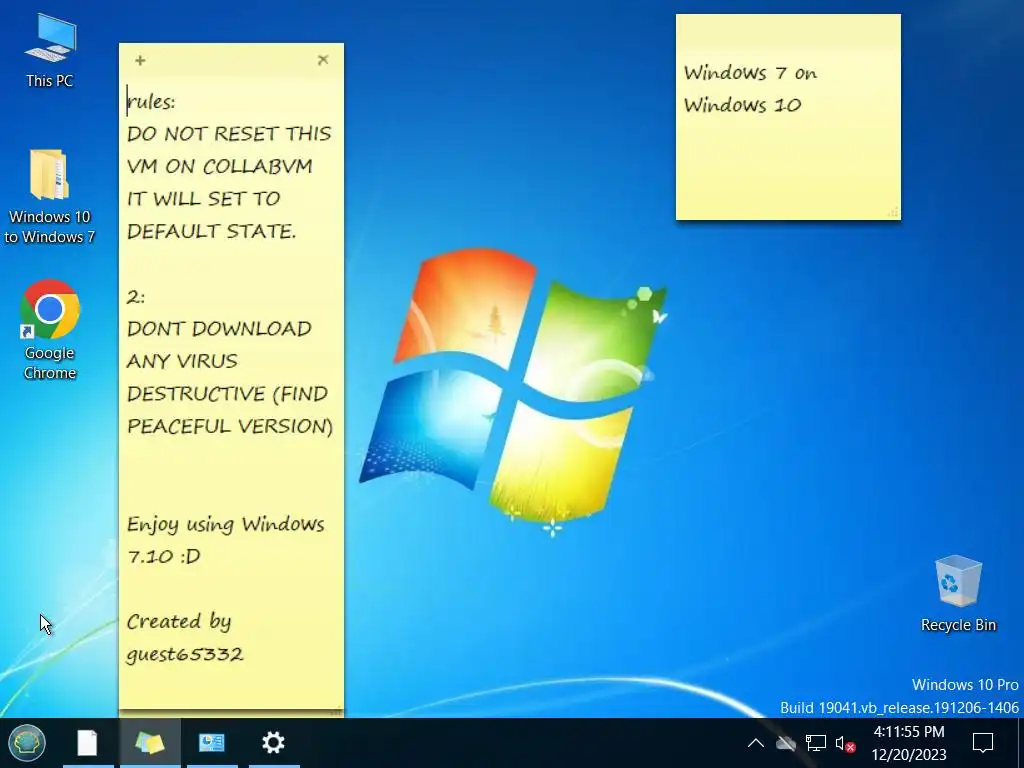The height and width of the screenshot is (768, 1024).
Task: Click the 'Windows 7 on' note text
Action: coord(750,72)
